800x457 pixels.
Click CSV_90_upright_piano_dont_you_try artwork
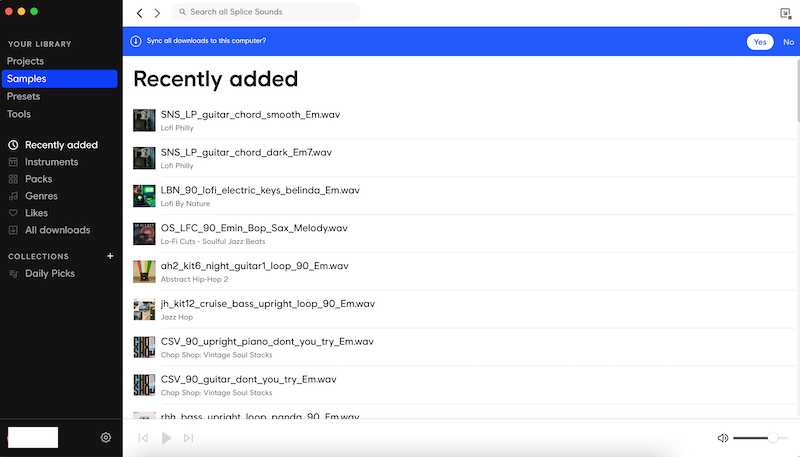[x=144, y=347]
